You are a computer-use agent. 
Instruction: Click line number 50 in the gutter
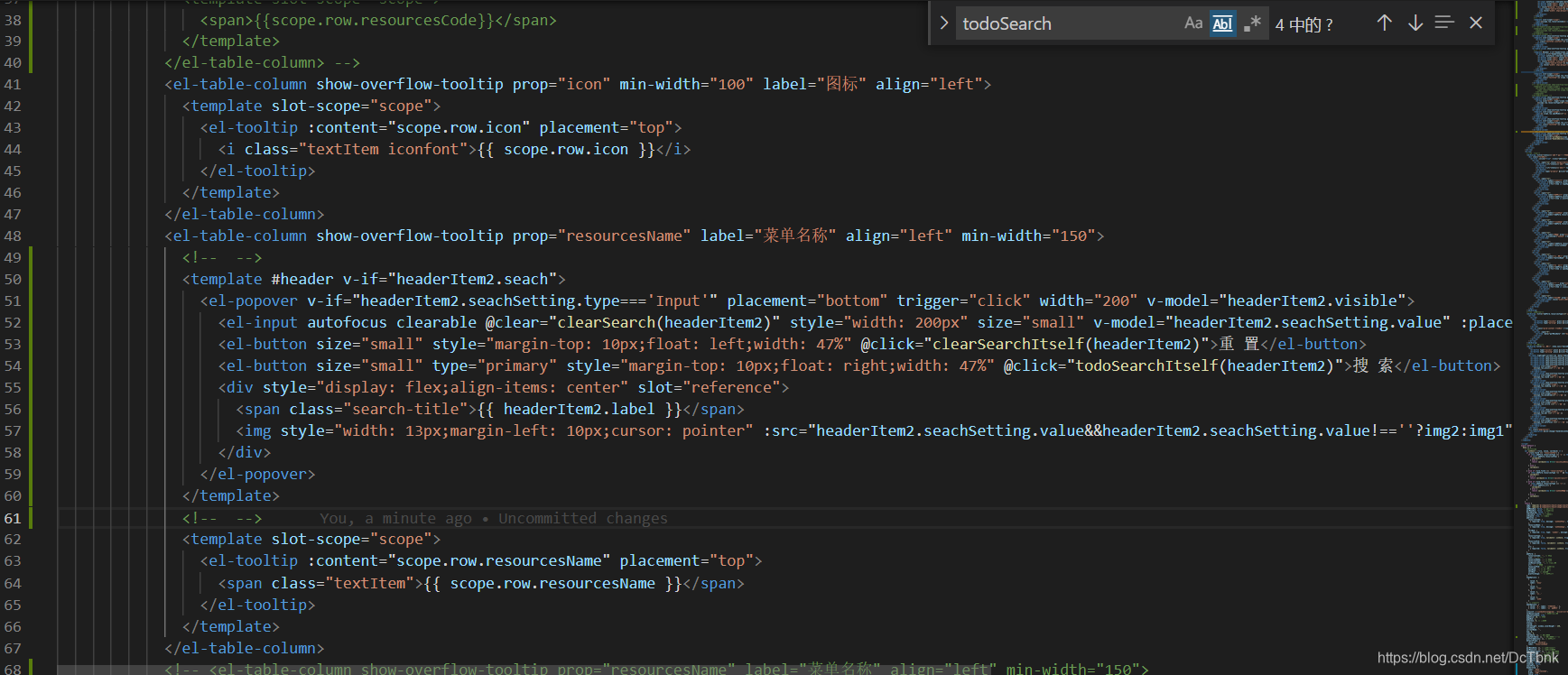[13, 279]
